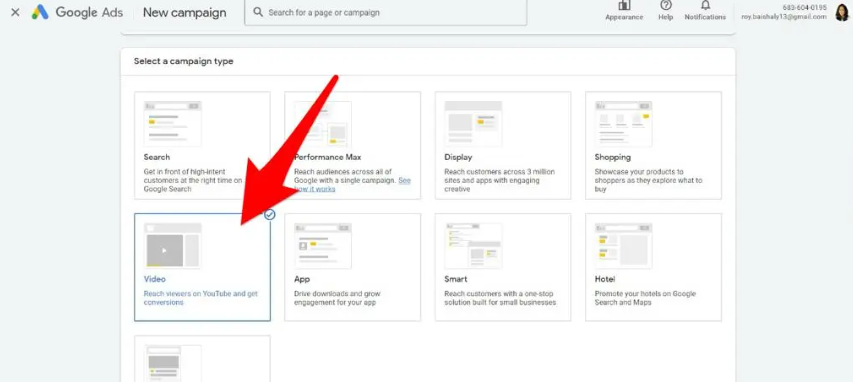Click 'Reach customers with a one-stop solution' text
The height and width of the screenshot is (384, 853).
500,298
